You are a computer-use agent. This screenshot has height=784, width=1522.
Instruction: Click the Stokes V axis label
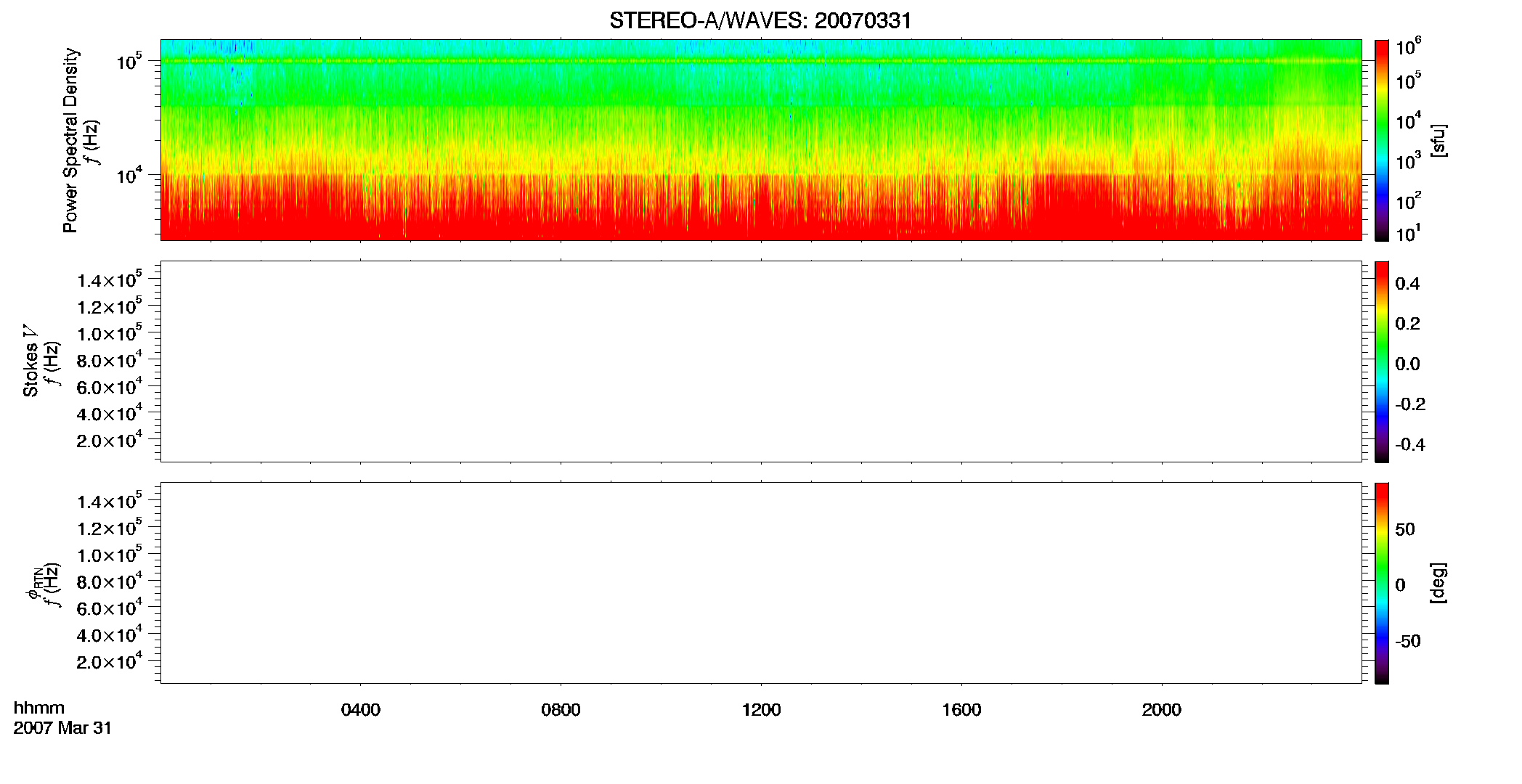click(30, 362)
